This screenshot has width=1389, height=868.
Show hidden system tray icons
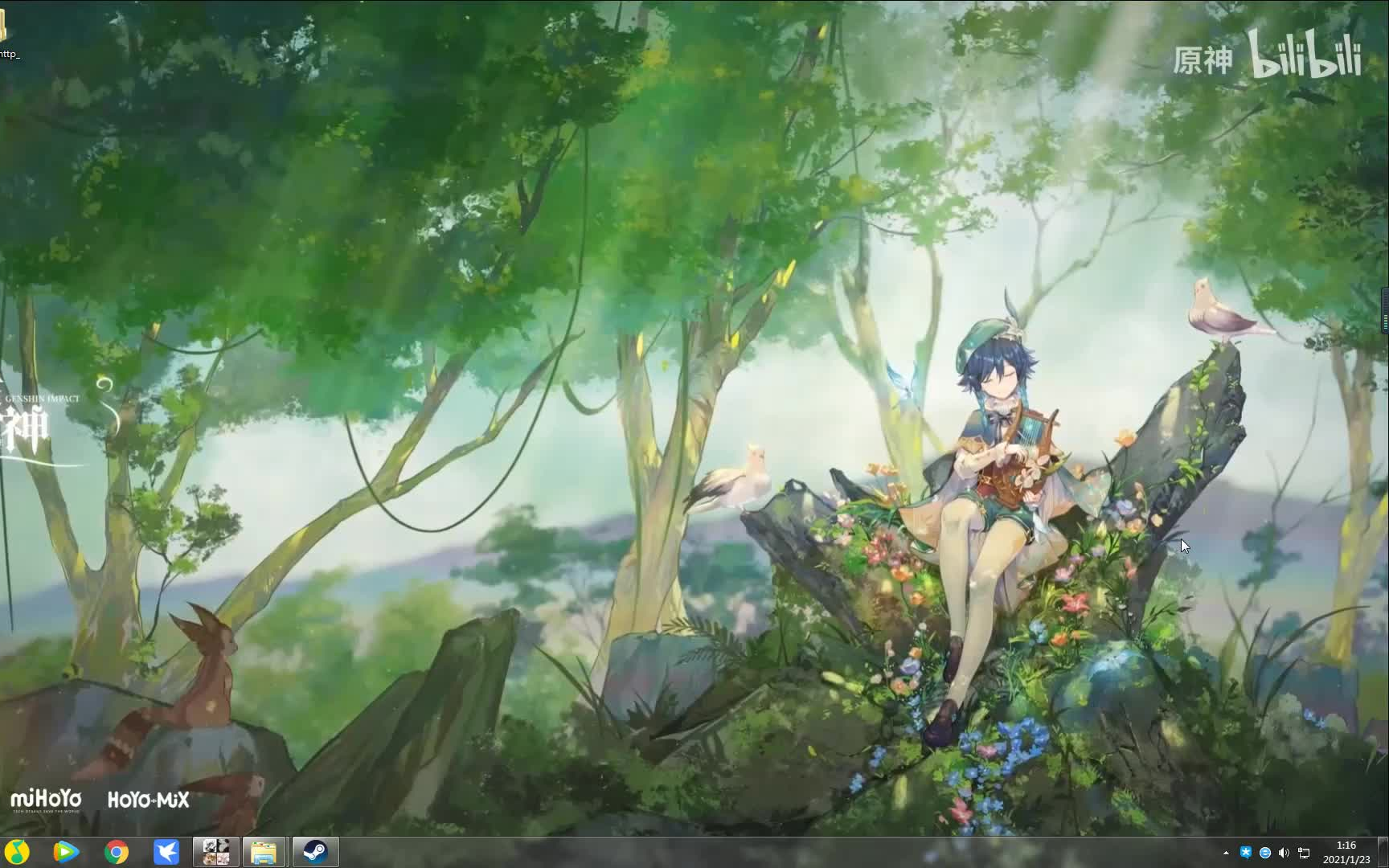coord(1226,853)
